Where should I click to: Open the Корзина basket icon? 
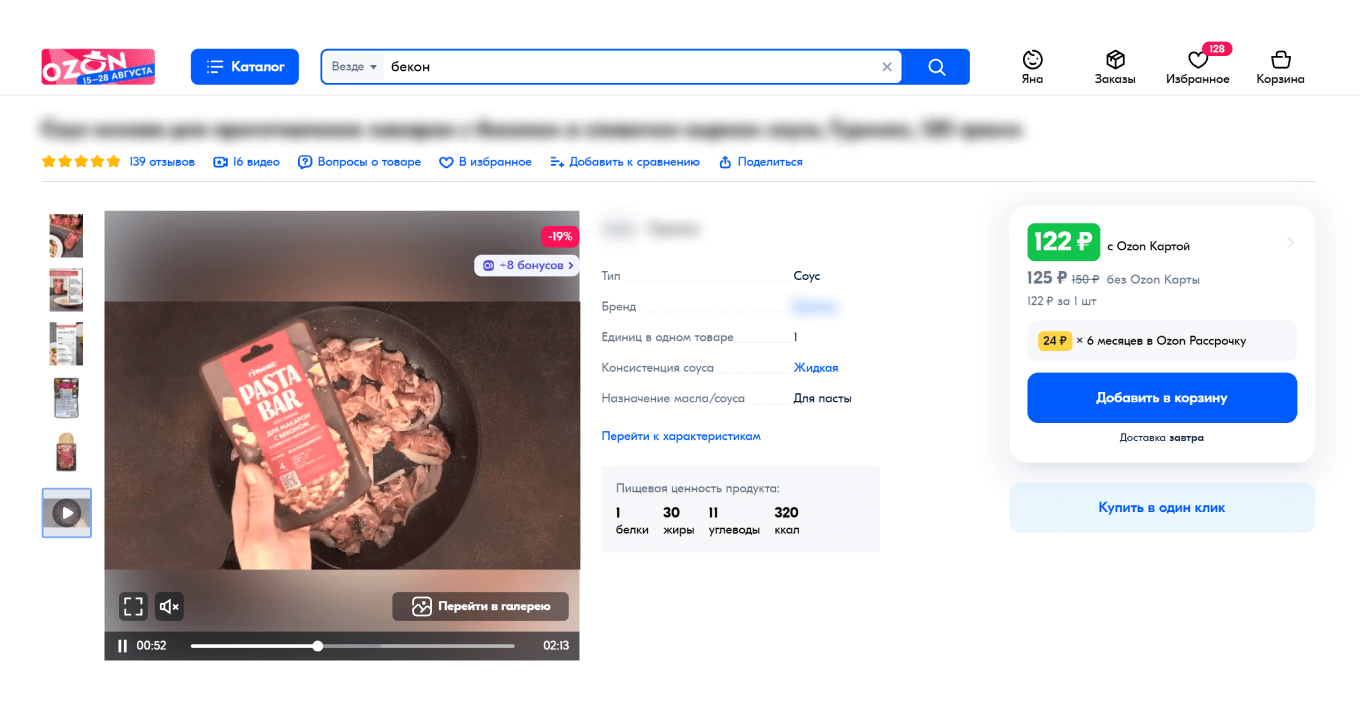pyautogui.click(x=1280, y=67)
